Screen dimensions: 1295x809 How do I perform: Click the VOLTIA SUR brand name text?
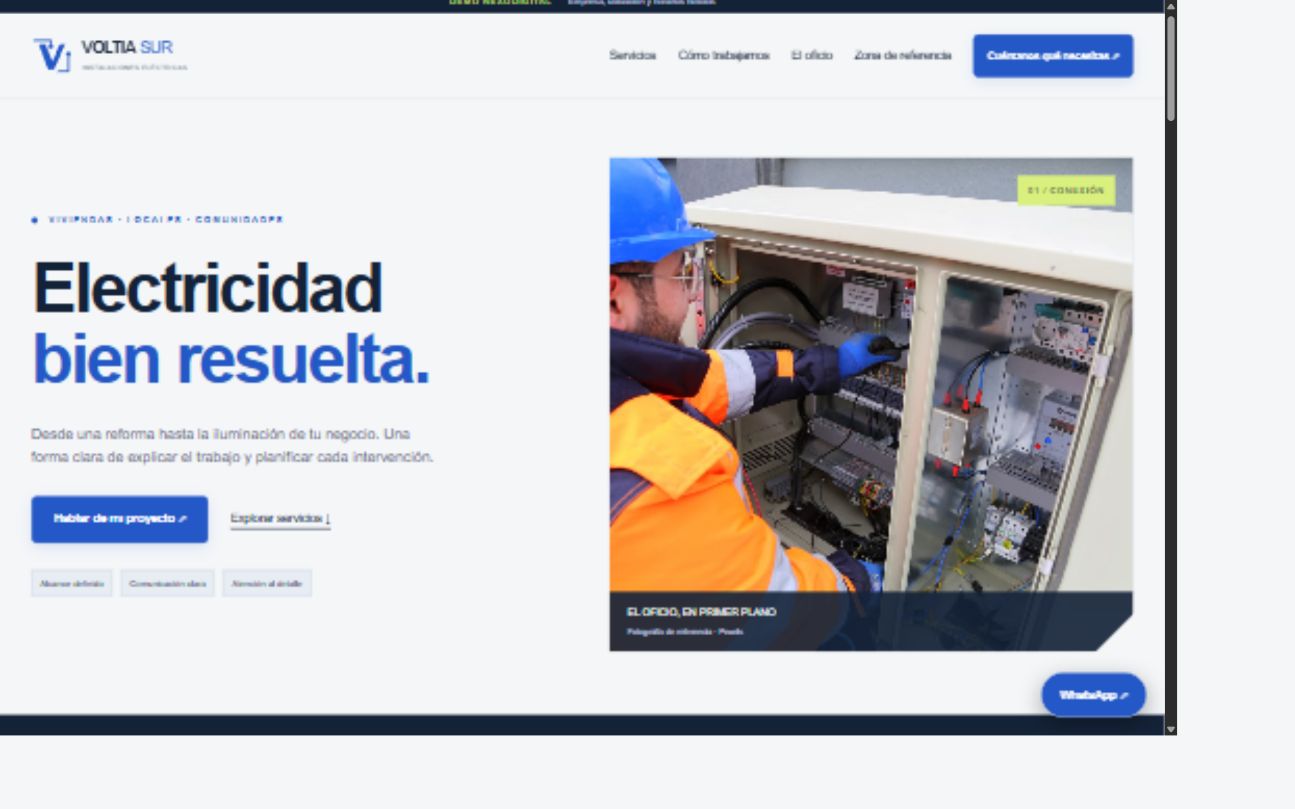point(127,48)
